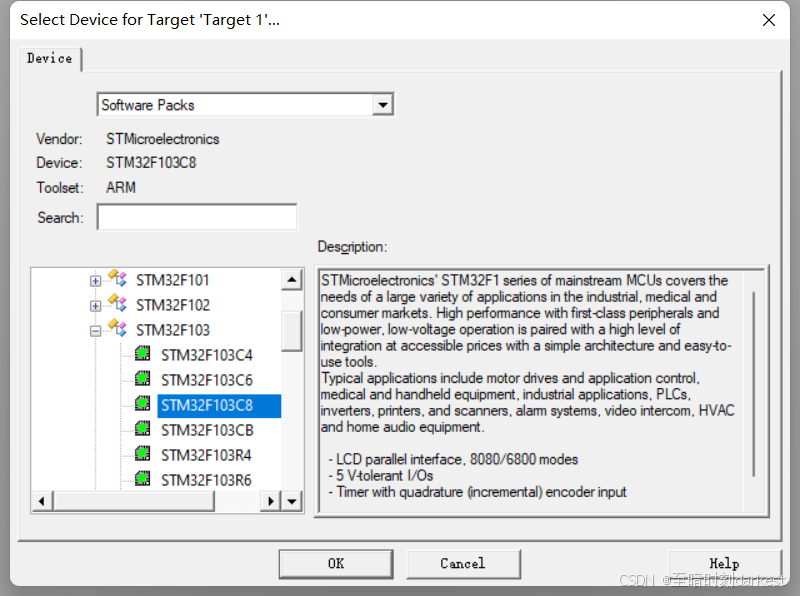This screenshot has width=800, height=596.
Task: Confirm selection with OK button
Action: pyautogui.click(x=336, y=564)
